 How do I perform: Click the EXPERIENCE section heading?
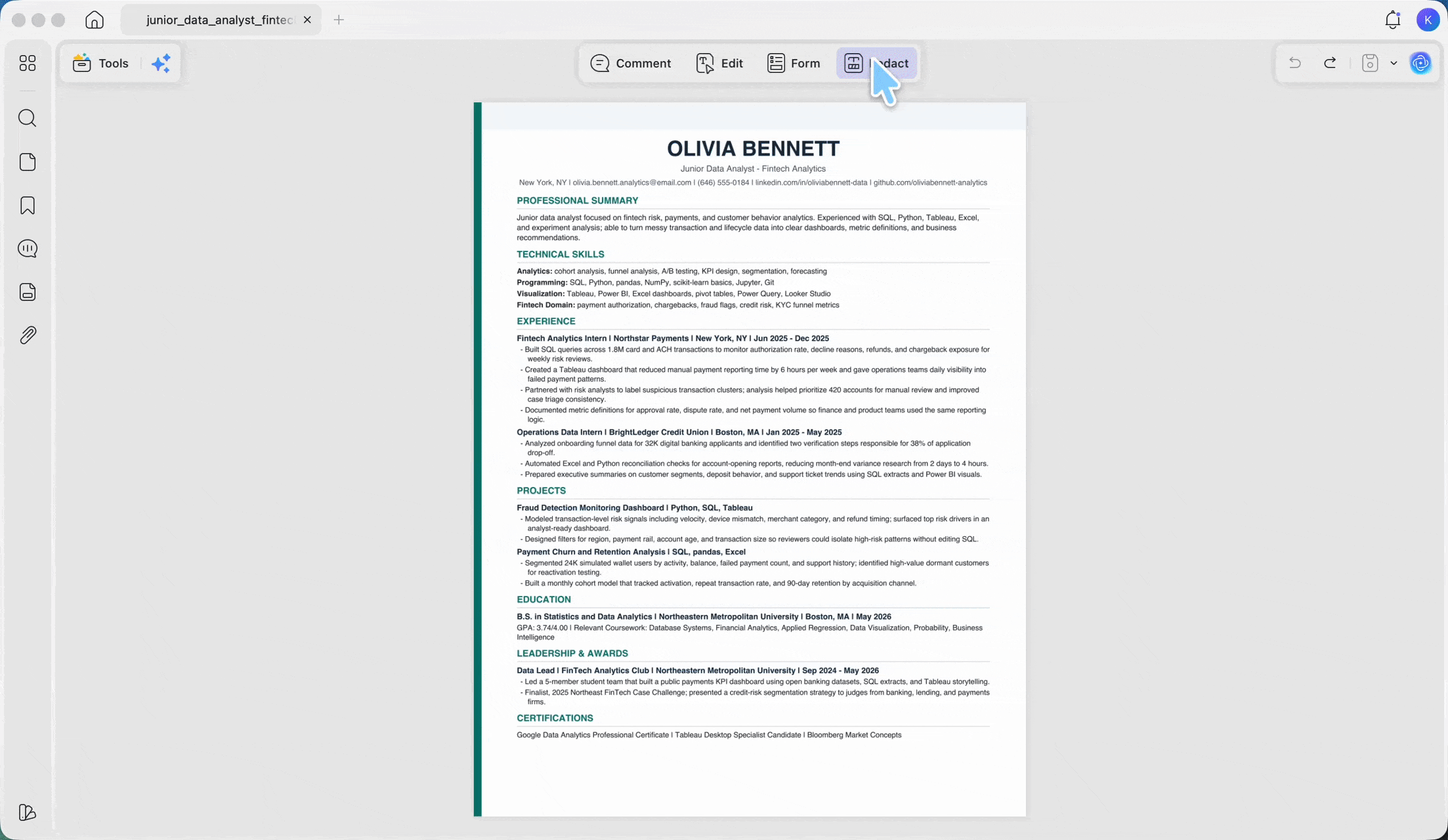(x=545, y=322)
